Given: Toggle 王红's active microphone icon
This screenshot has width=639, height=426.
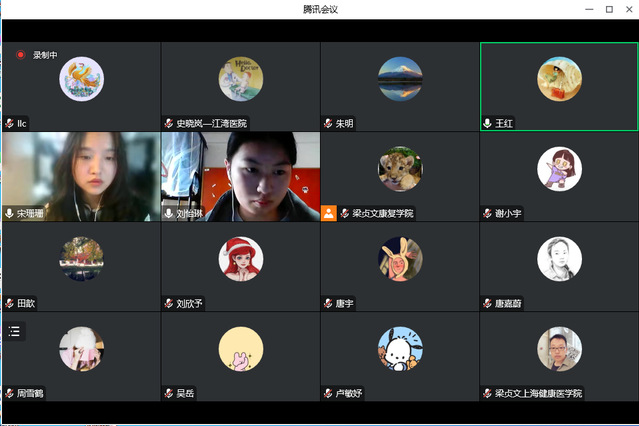Looking at the screenshot, I should click(488, 124).
